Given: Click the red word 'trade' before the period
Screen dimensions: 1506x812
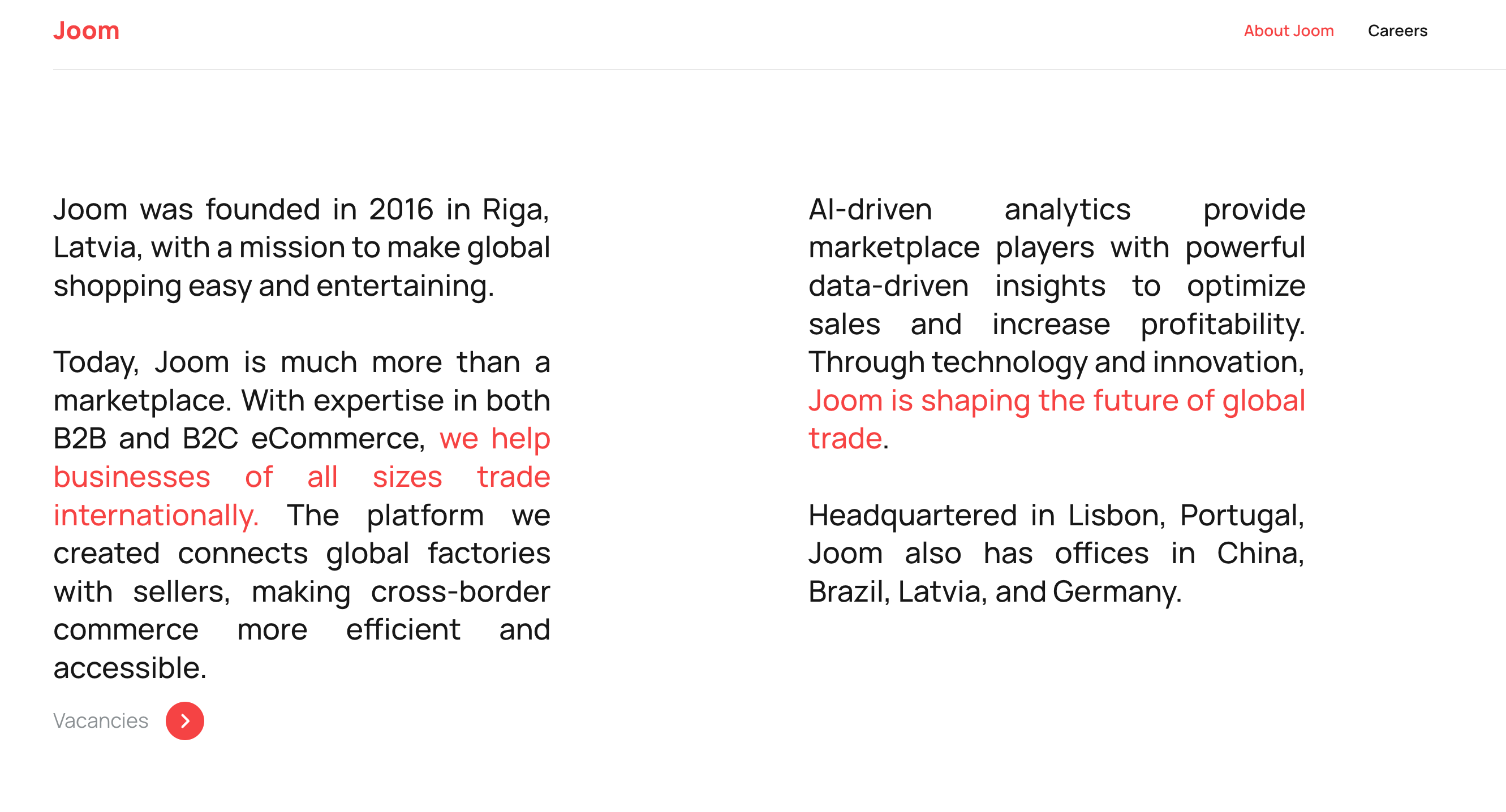Looking at the screenshot, I should (x=845, y=438).
